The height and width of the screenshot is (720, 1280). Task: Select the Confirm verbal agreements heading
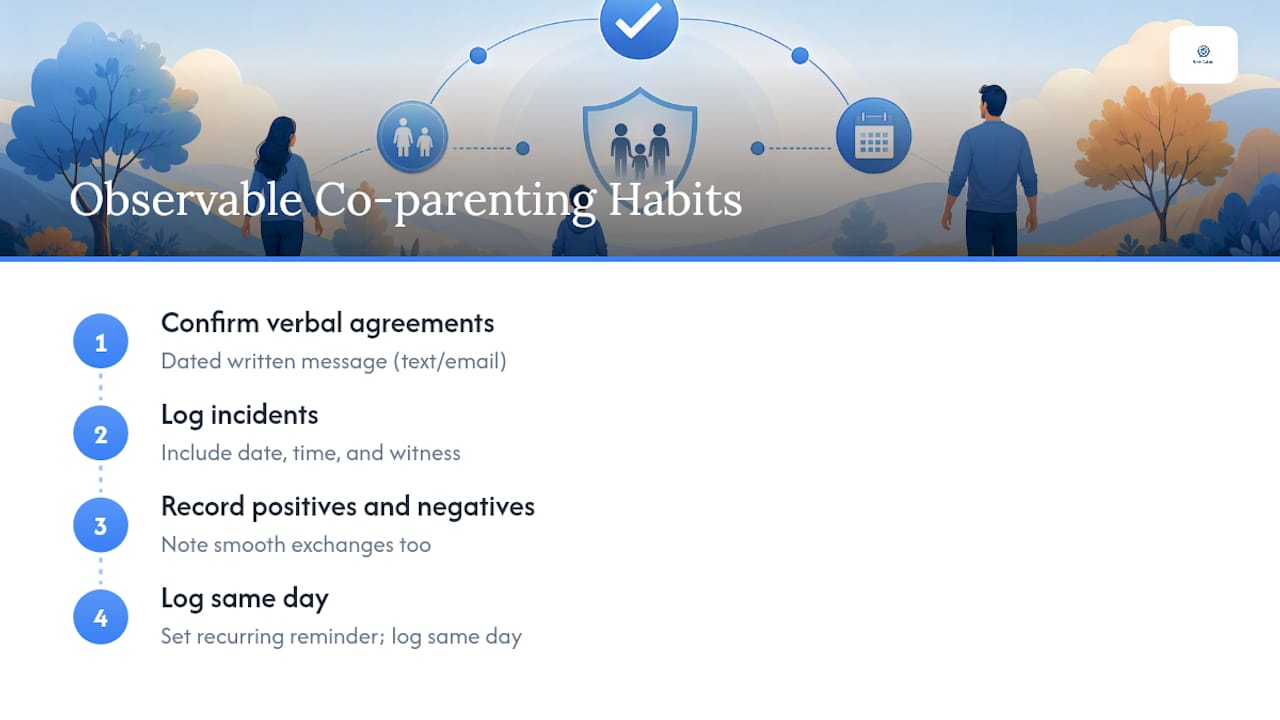[328, 323]
